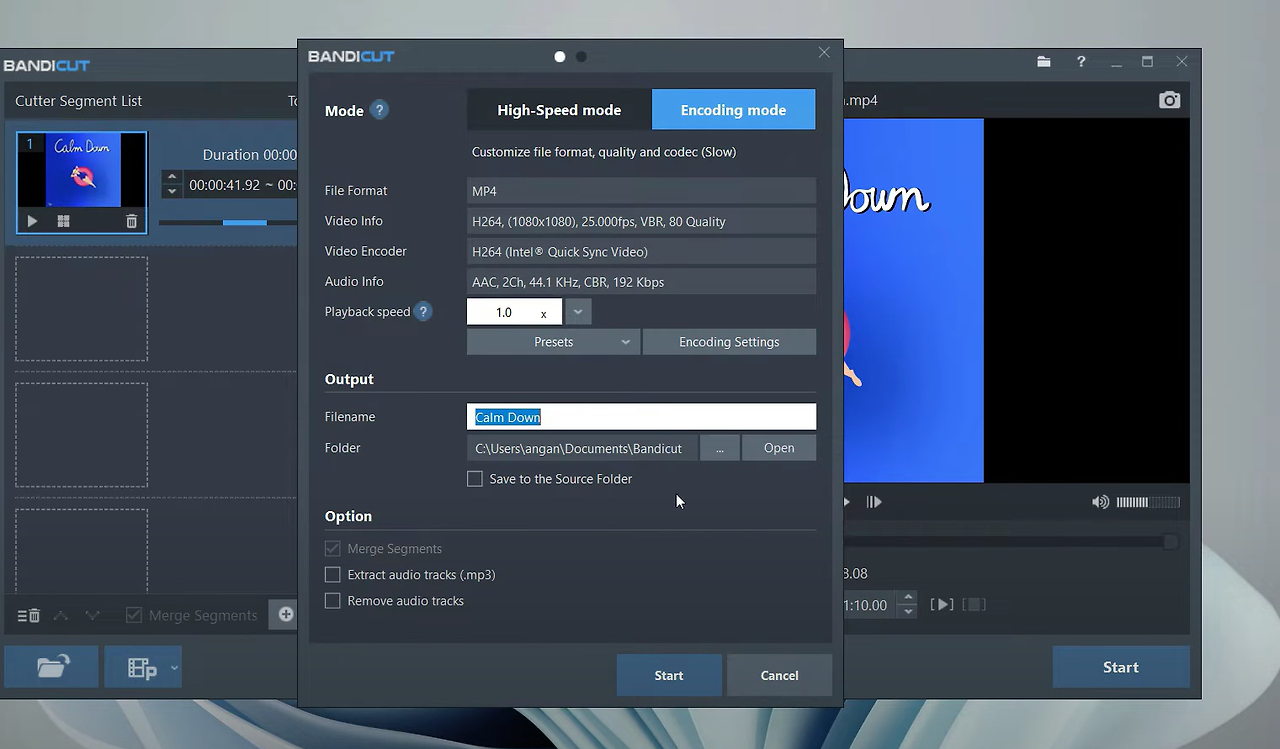The width and height of the screenshot is (1280, 749).
Task: Click the Bandicut logo in main window
Action: click(x=47, y=66)
